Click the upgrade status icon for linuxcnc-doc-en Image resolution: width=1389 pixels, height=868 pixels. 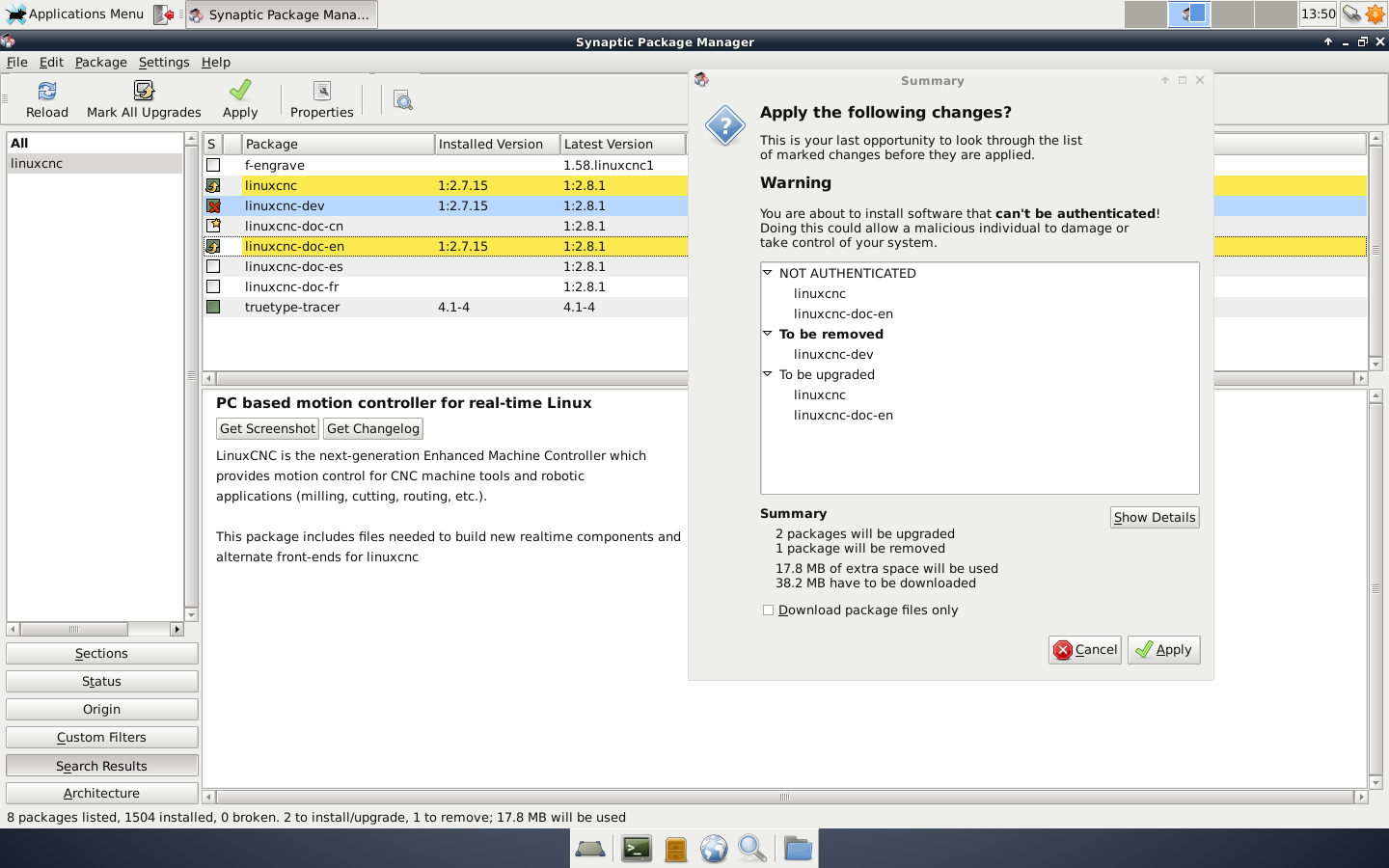pyautogui.click(x=213, y=246)
